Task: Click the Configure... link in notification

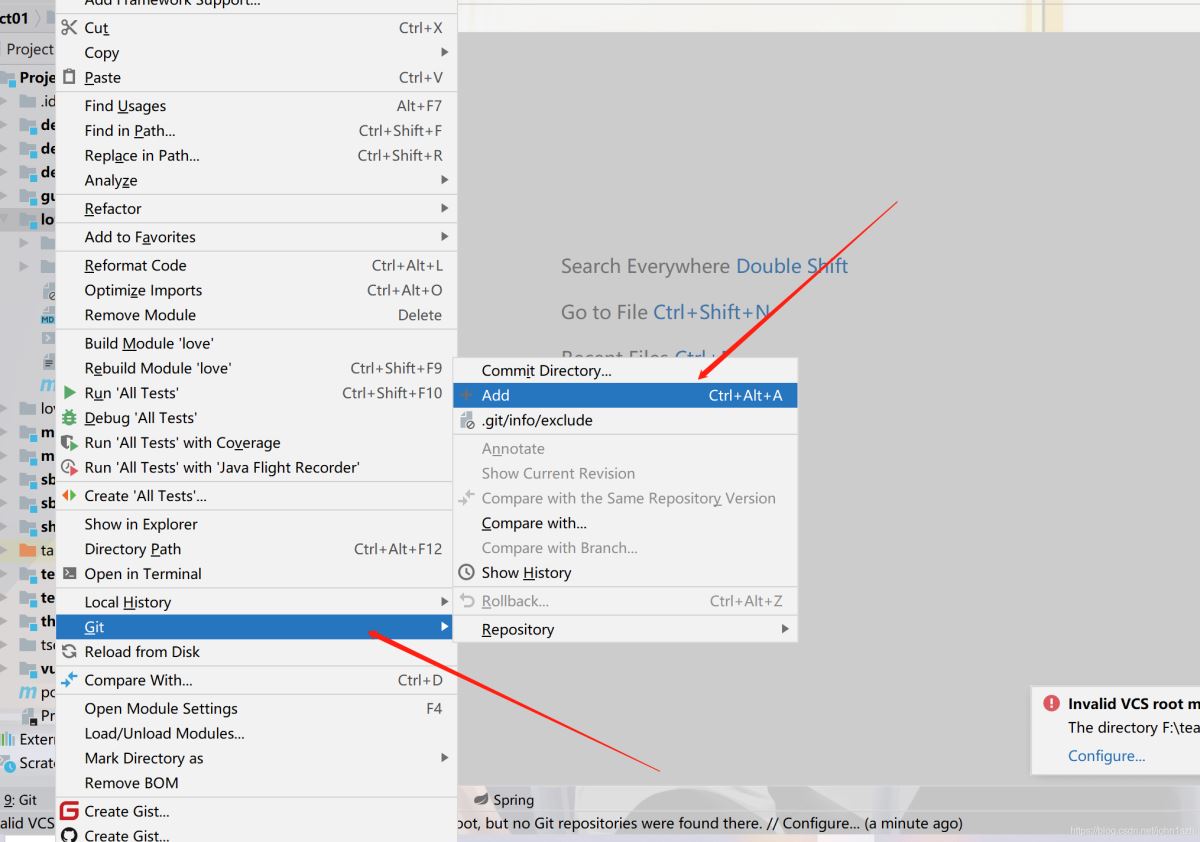Action: point(1106,756)
